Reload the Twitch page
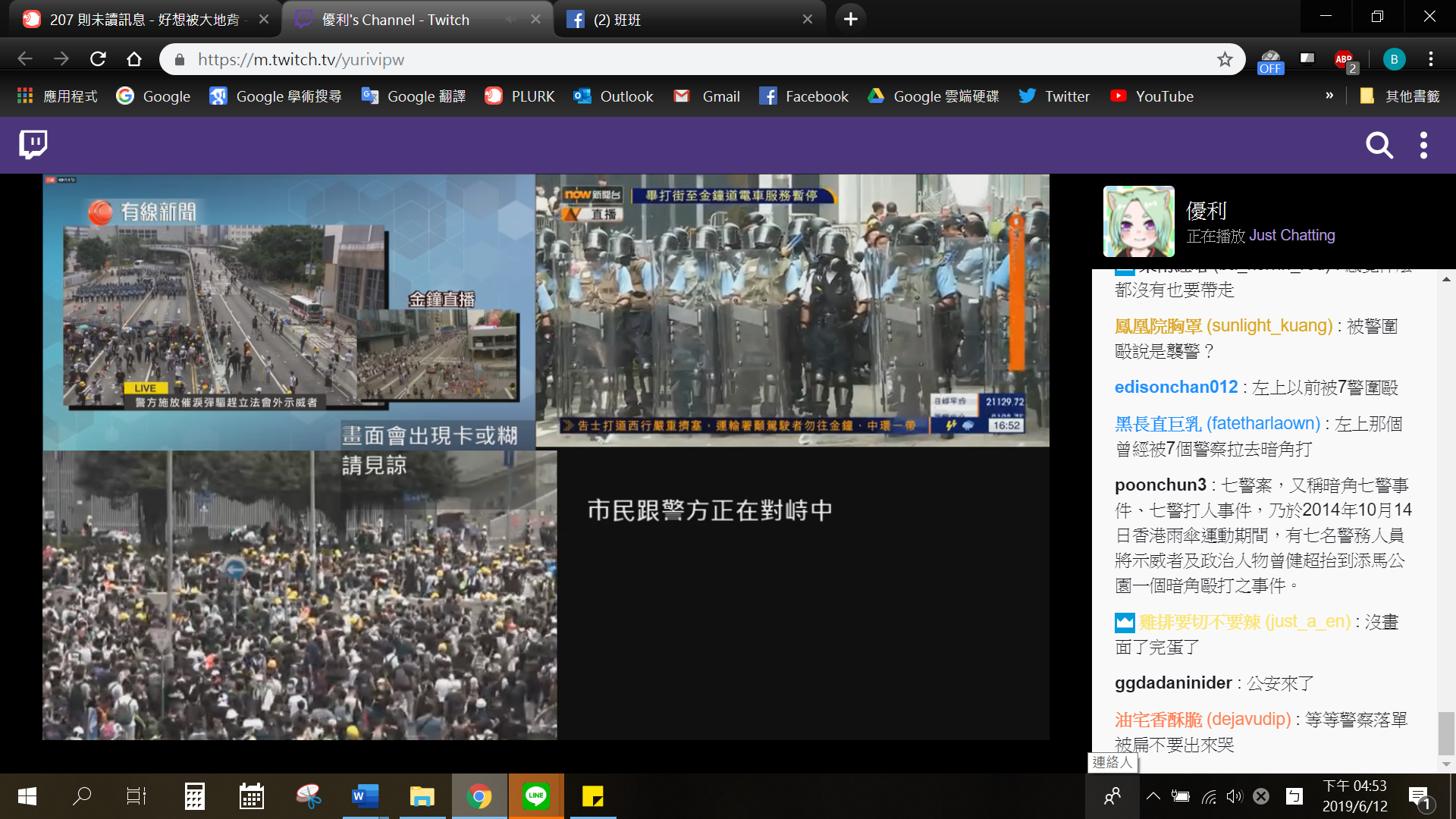The width and height of the screenshot is (1456, 819). 98,59
